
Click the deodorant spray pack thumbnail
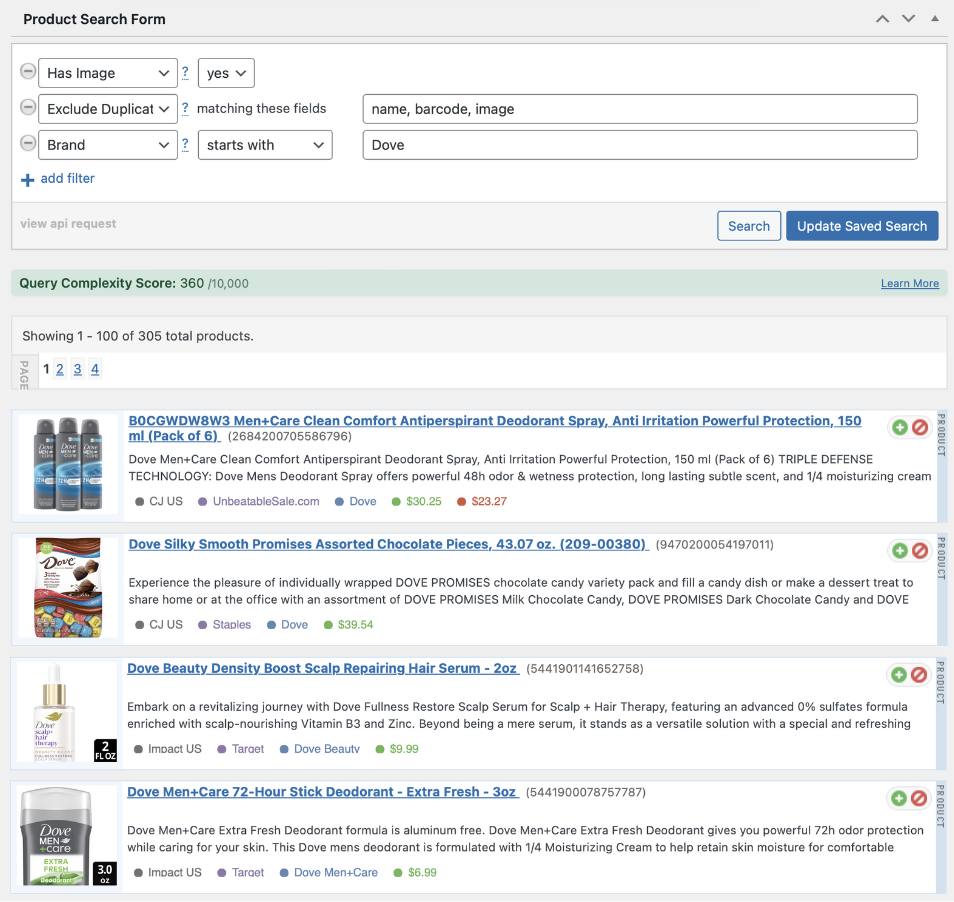[x=68, y=464]
